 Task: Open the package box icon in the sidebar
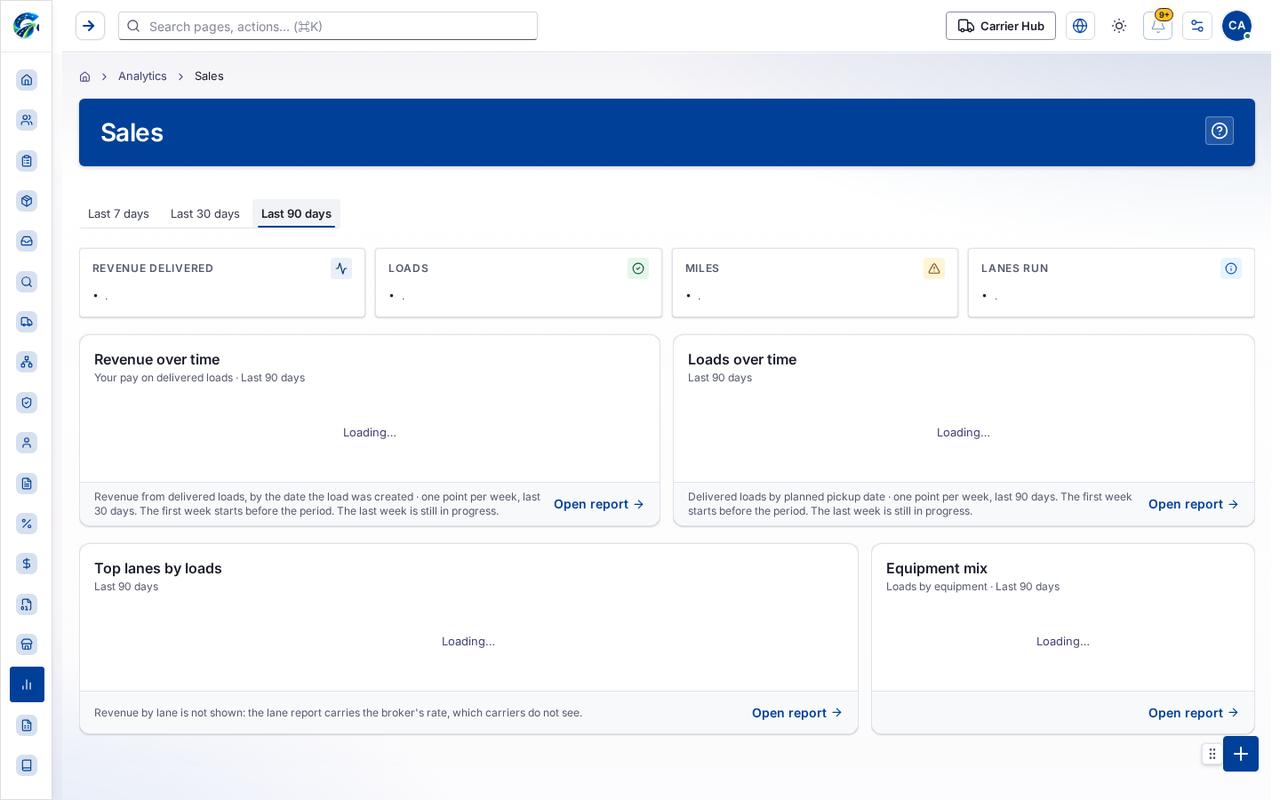click(27, 201)
